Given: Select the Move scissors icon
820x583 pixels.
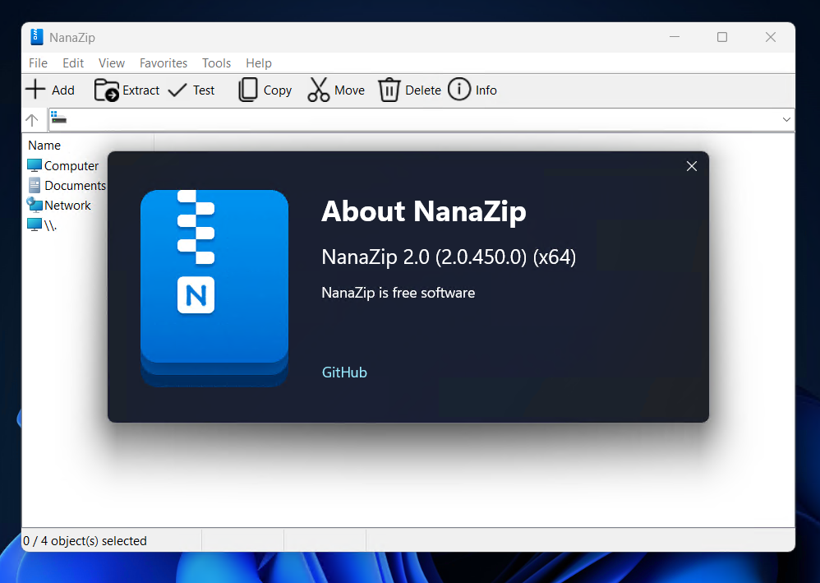Looking at the screenshot, I should point(318,90).
